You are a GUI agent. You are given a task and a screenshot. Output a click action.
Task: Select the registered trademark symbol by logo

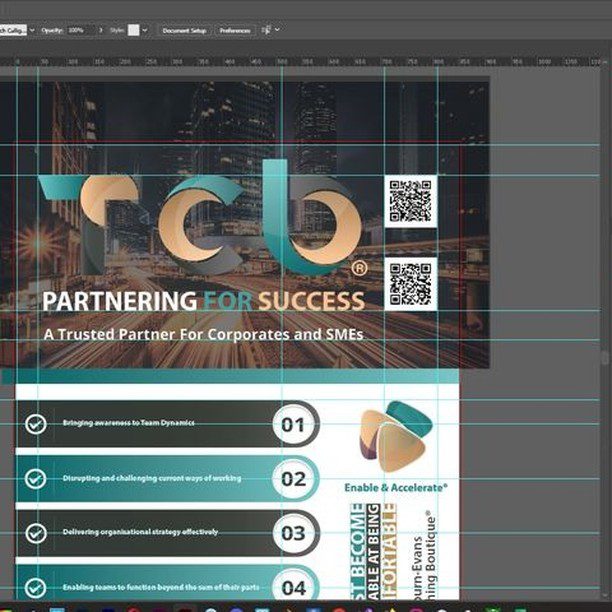click(x=359, y=269)
